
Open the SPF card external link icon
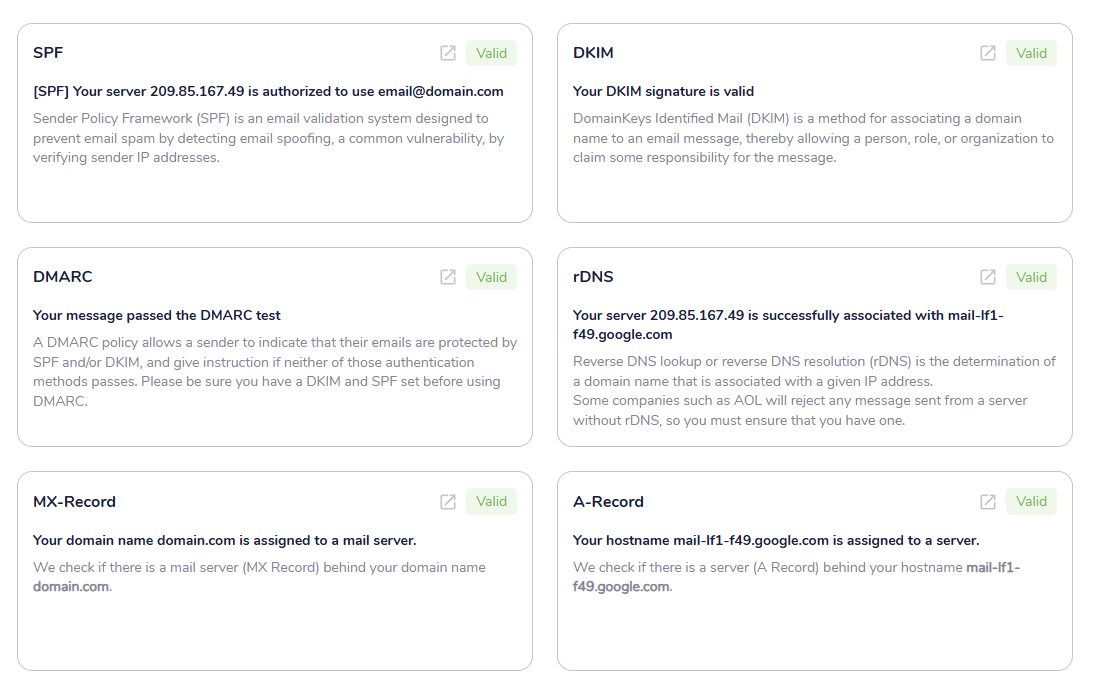(x=448, y=53)
